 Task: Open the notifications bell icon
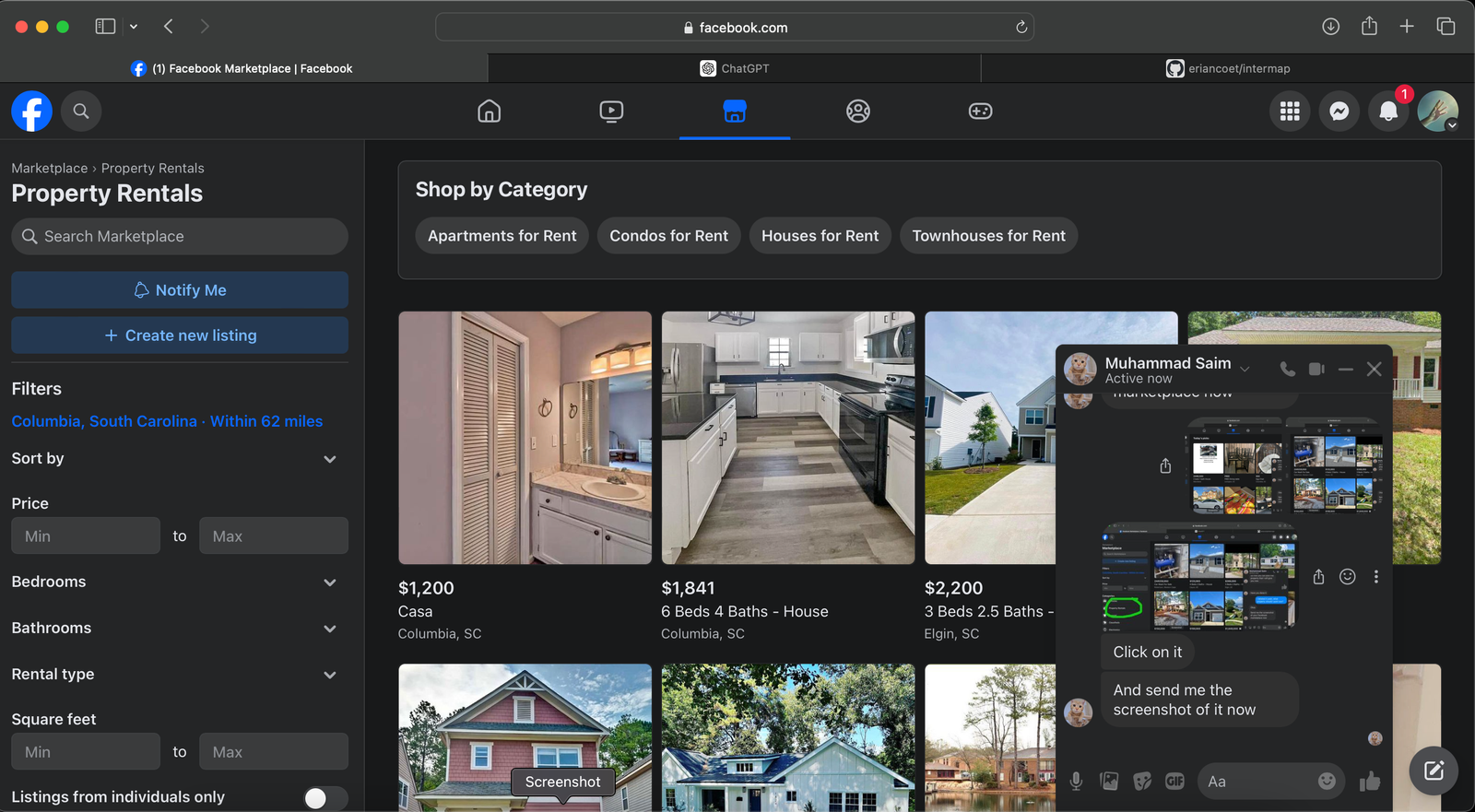(x=1388, y=112)
